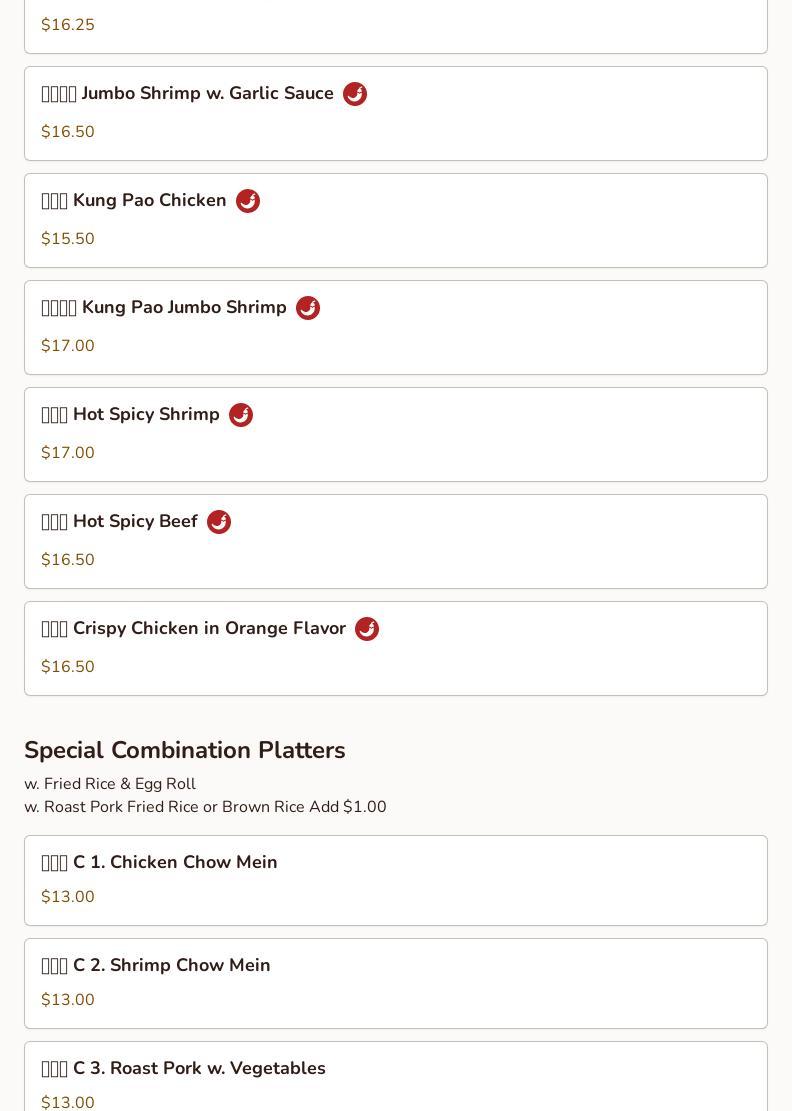Click spicy pepper icon on Hot Spicy Shrimp
Viewport: 792px width, 1111px height.
[x=241, y=415]
